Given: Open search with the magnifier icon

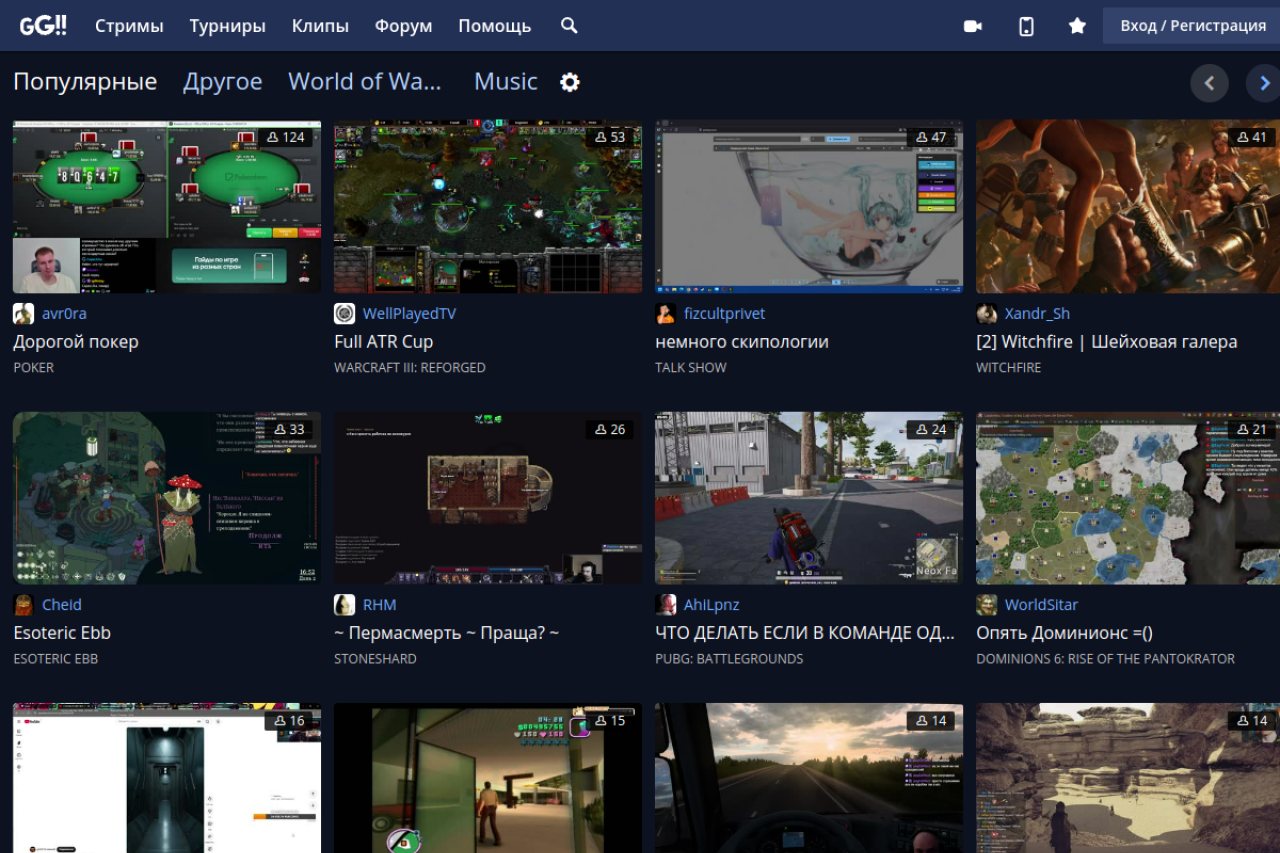Looking at the screenshot, I should pos(569,26).
